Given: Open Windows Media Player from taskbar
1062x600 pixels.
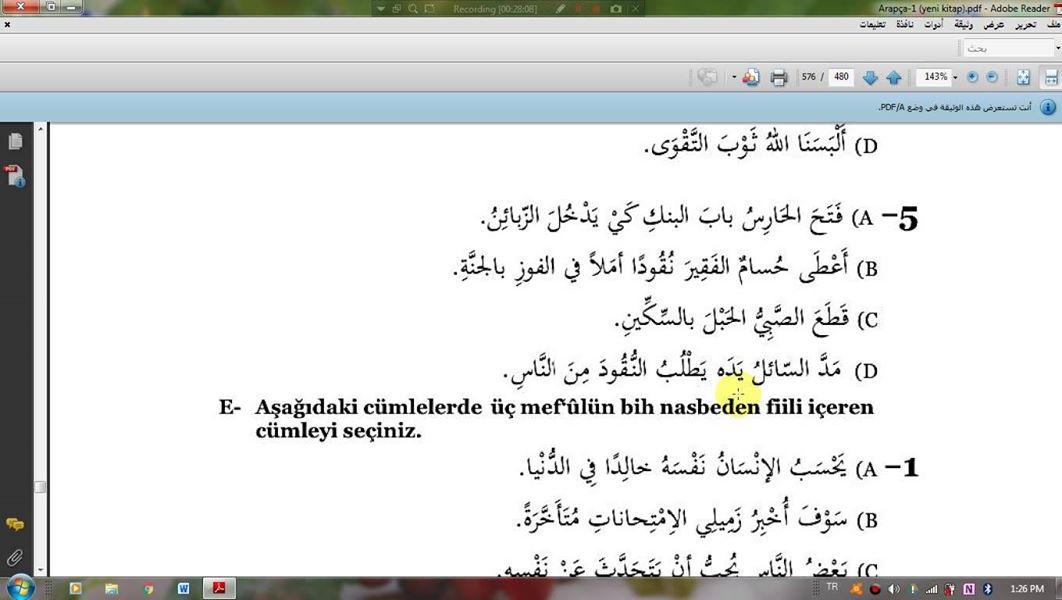Looking at the screenshot, I should tap(75, 588).
